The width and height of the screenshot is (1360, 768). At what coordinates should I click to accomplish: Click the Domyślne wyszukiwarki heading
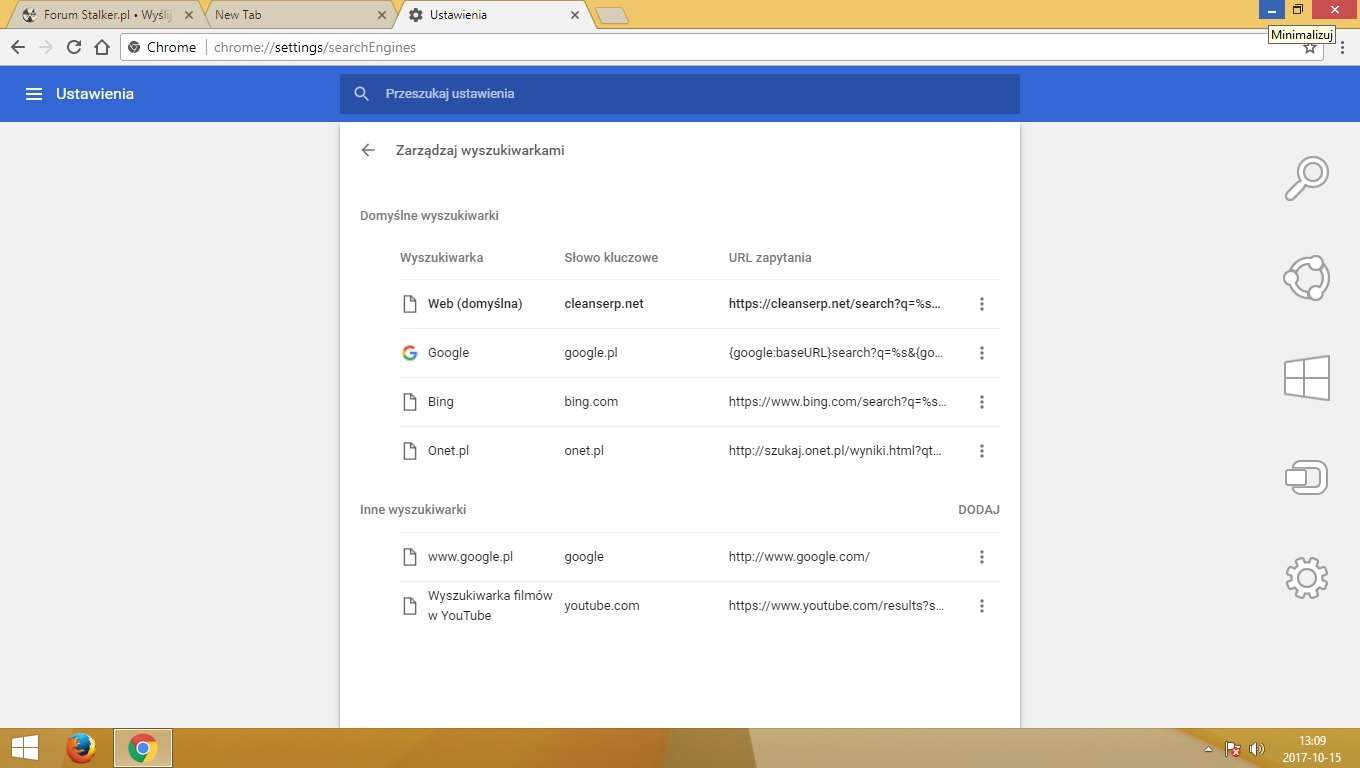point(429,216)
